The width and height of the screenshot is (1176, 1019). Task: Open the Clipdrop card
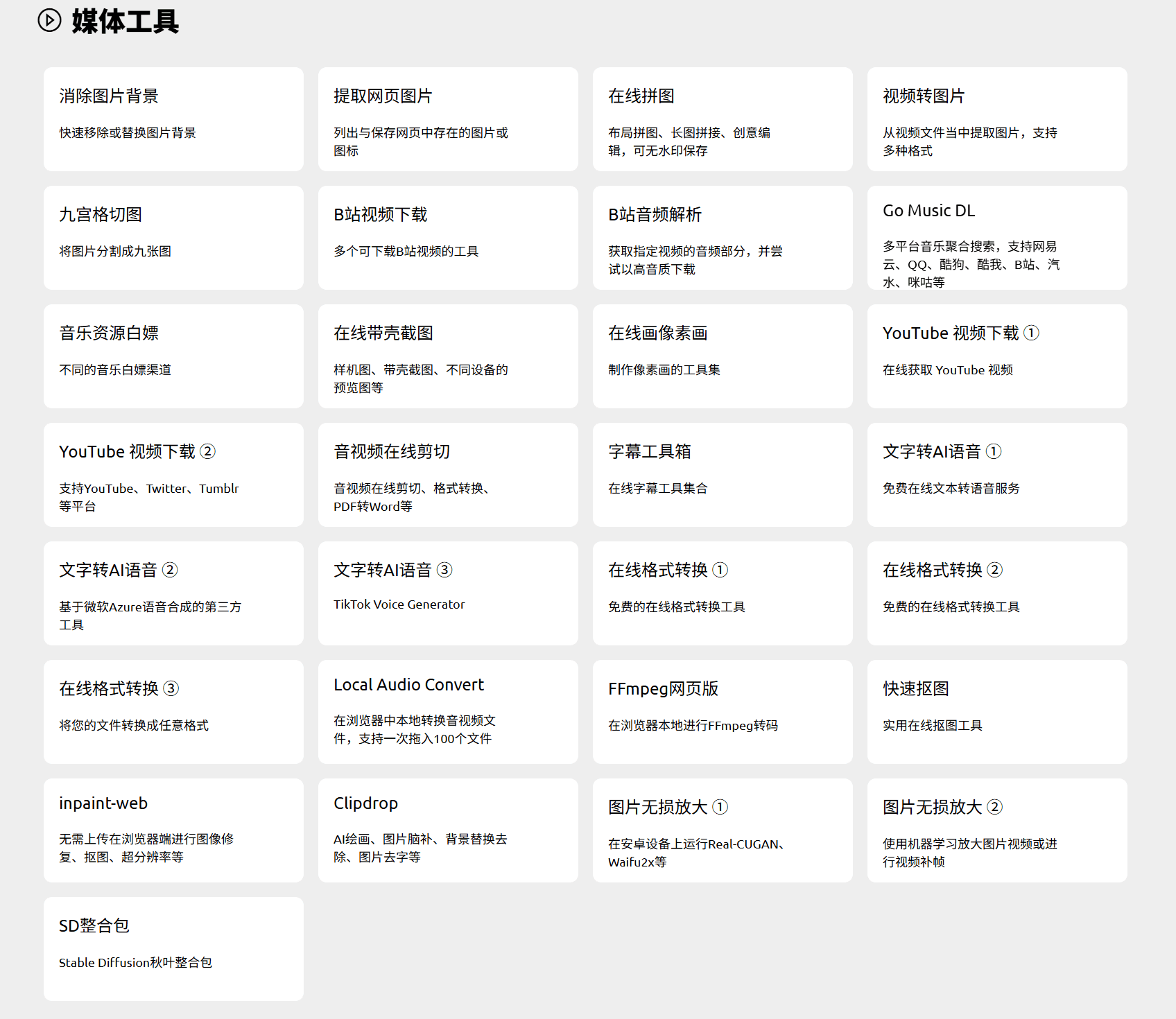pos(448,830)
